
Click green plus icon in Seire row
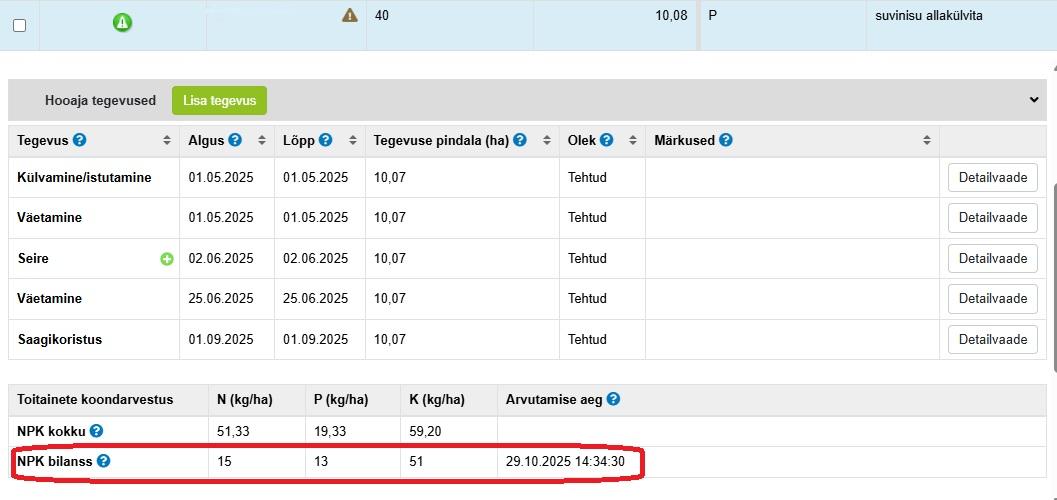[167, 259]
